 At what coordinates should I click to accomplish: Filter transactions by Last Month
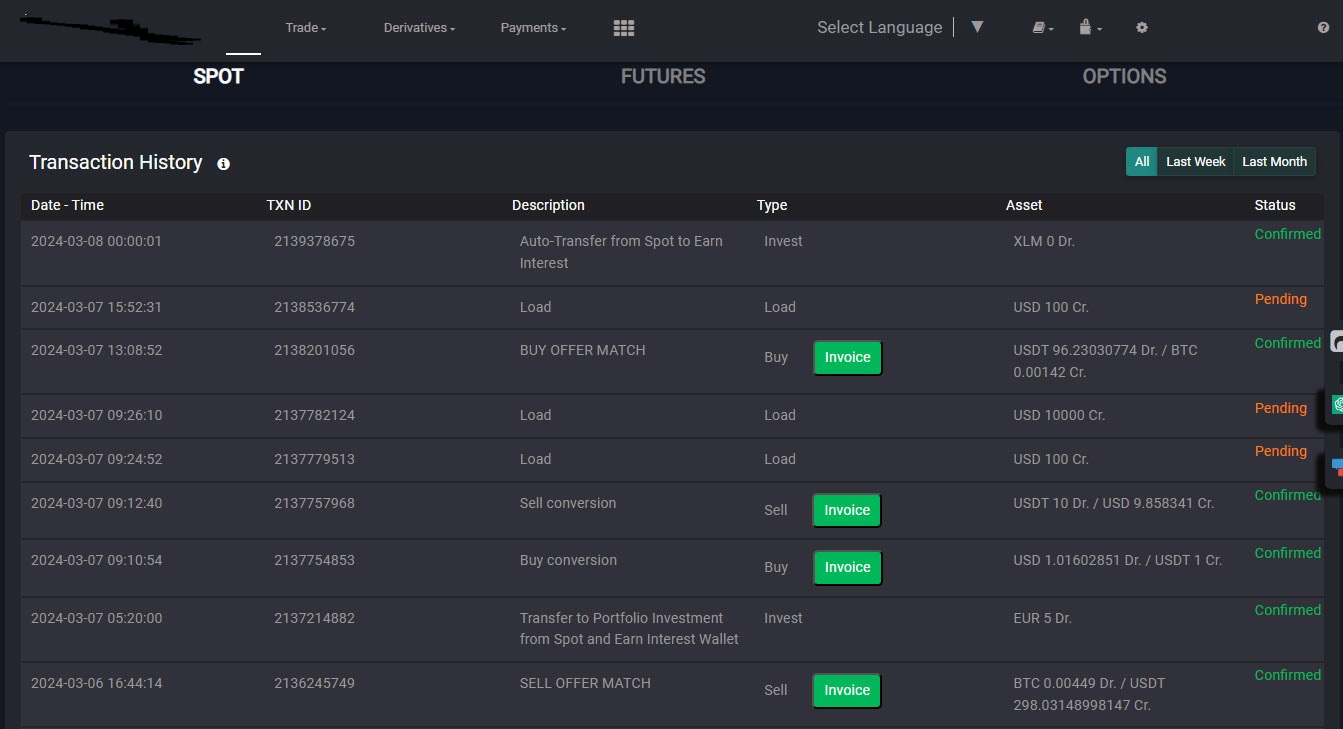tap(1274, 162)
